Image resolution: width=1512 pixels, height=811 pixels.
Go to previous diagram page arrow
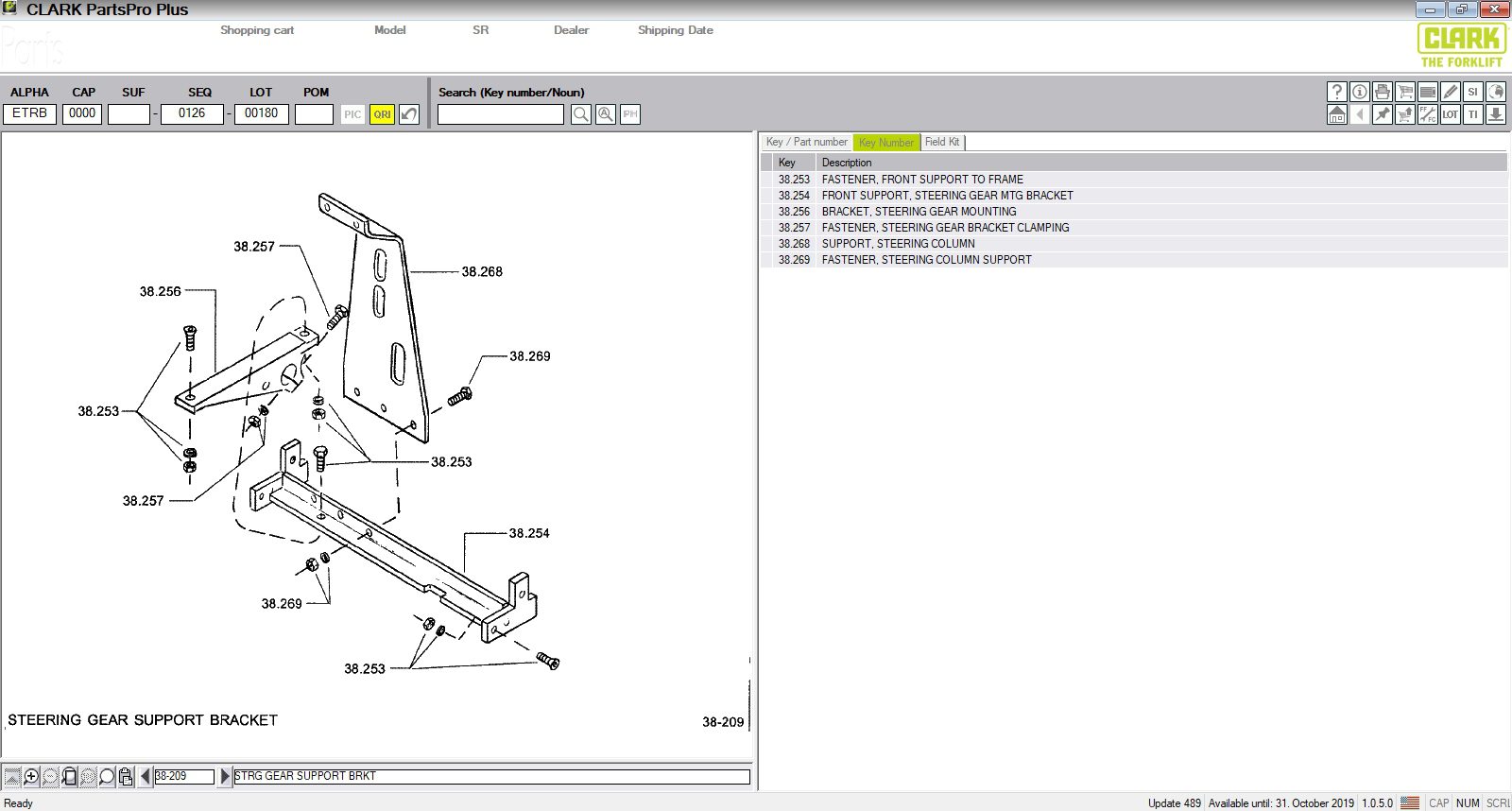pos(146,776)
